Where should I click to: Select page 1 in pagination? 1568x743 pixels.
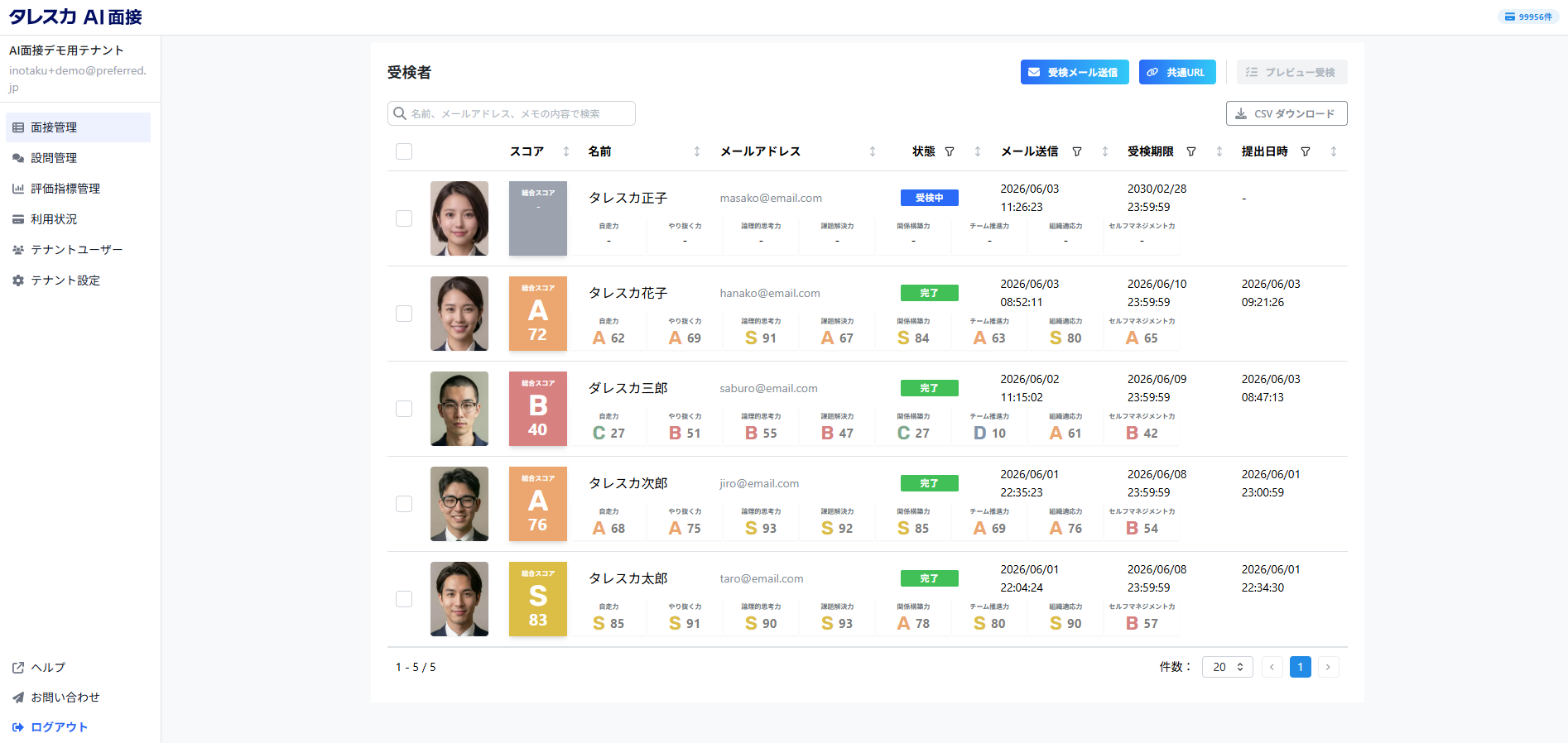click(x=1301, y=667)
